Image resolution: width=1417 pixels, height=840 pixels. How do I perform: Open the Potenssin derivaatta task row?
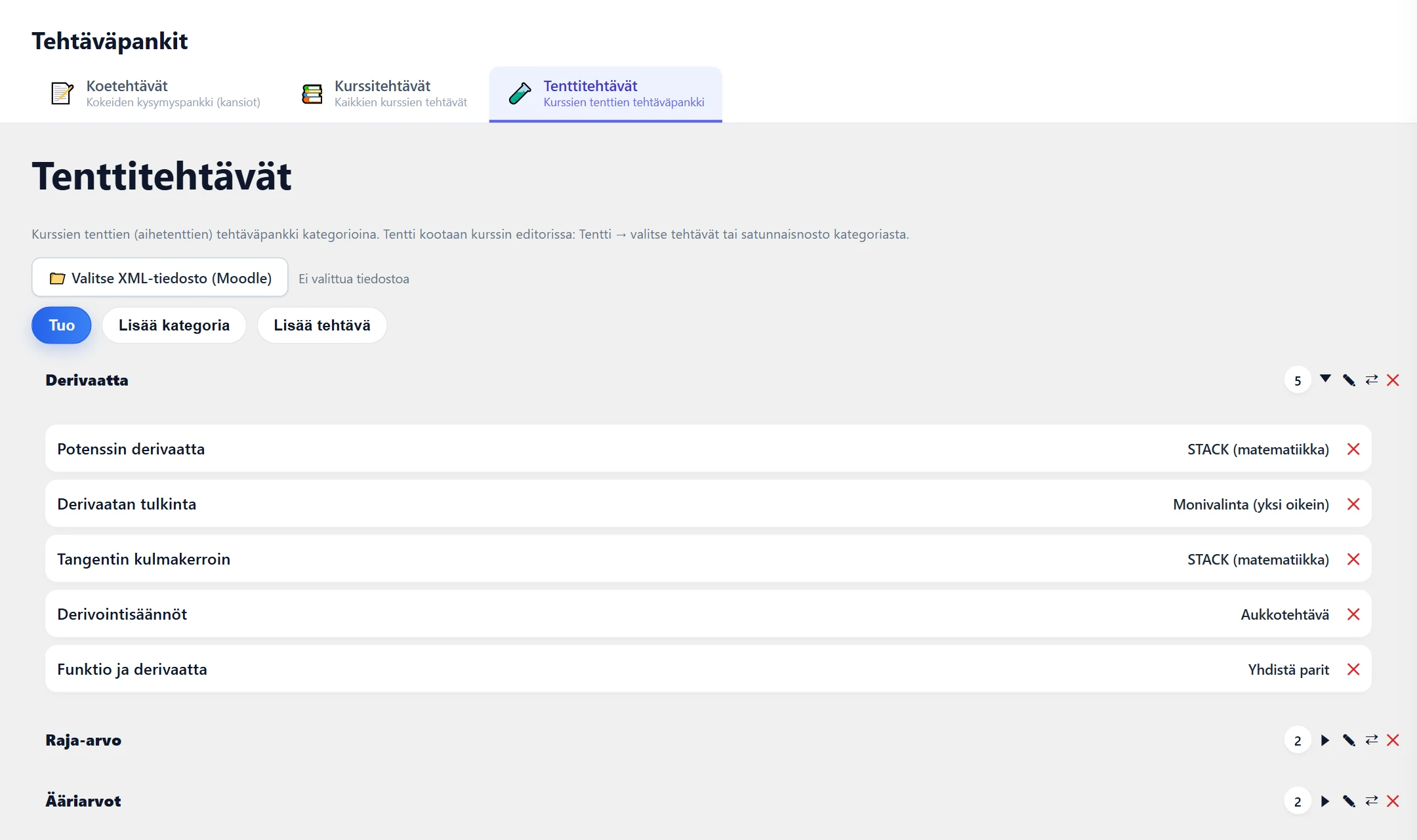pos(708,449)
